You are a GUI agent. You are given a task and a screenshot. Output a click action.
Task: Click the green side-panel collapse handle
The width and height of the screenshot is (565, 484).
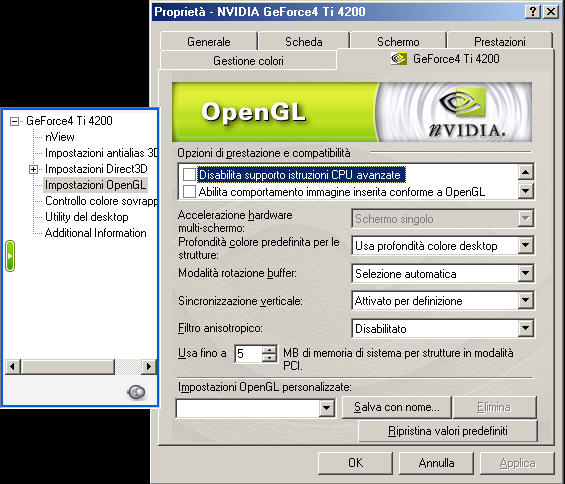[x=10, y=256]
